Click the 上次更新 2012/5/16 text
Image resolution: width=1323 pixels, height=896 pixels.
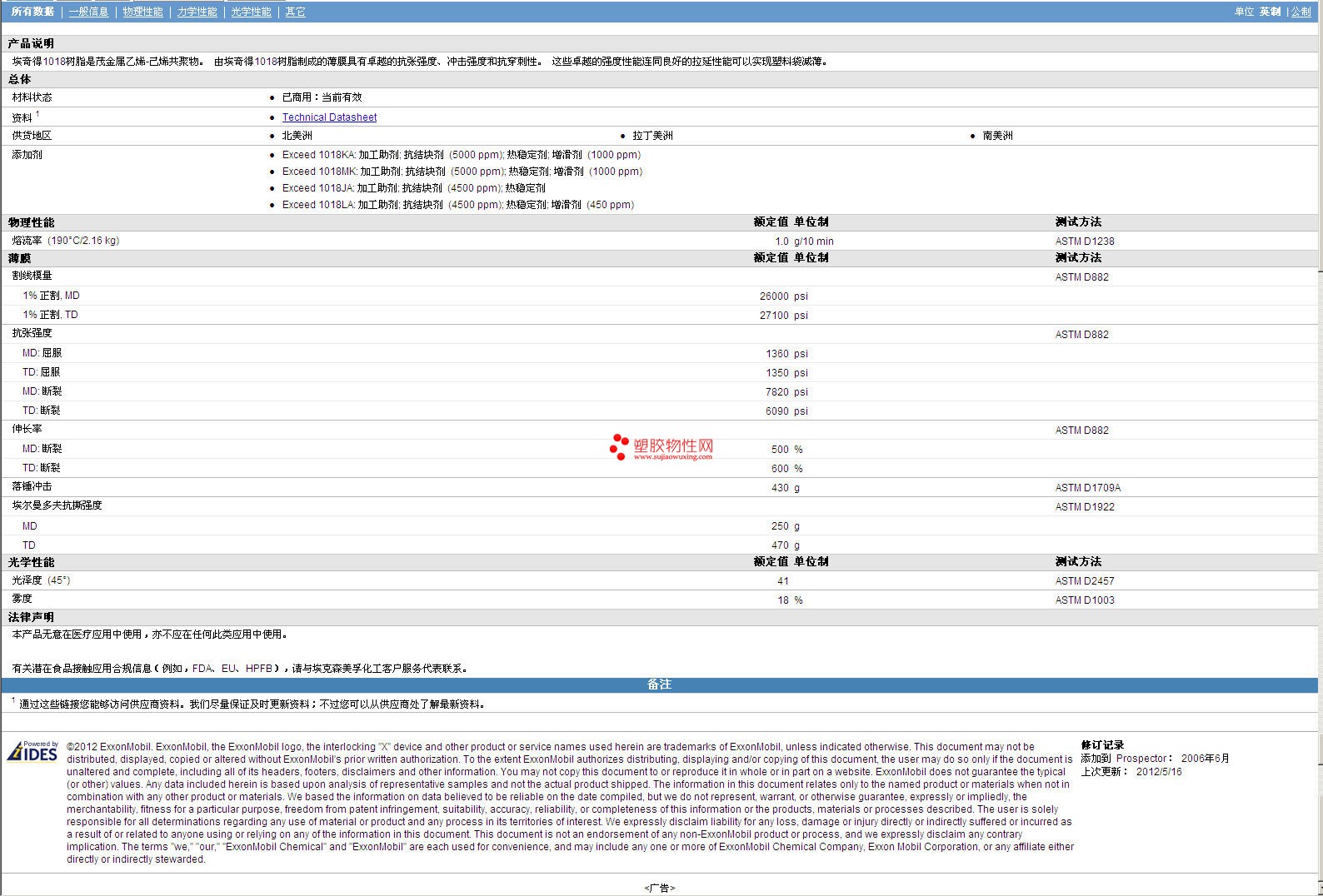tap(1131, 772)
